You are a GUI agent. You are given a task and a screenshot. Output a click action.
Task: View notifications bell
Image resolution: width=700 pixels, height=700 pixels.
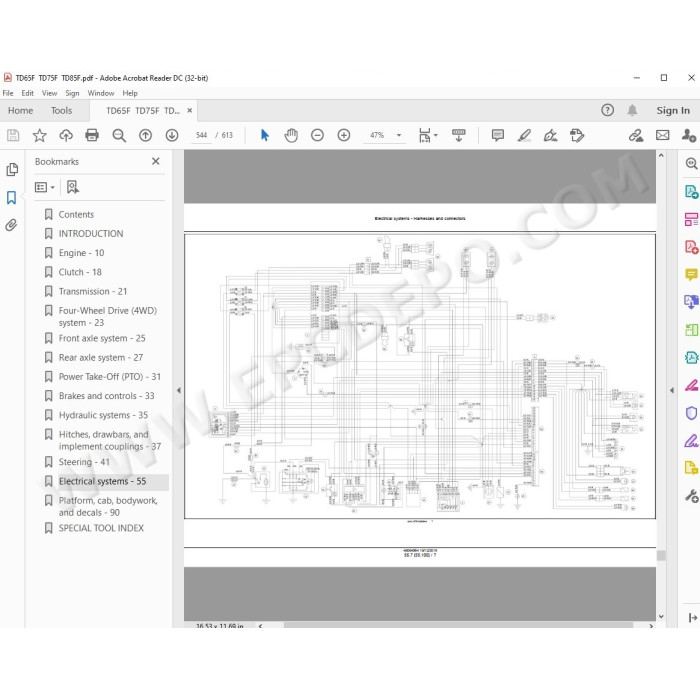(632, 110)
